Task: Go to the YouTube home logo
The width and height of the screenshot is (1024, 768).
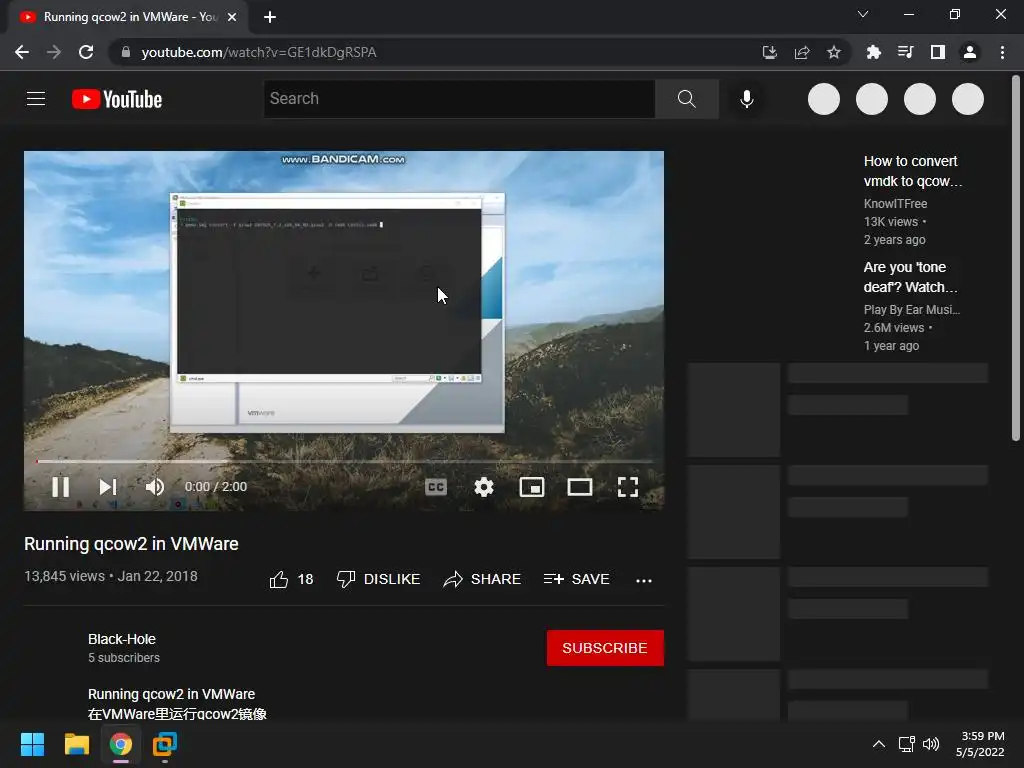Action: (x=117, y=99)
